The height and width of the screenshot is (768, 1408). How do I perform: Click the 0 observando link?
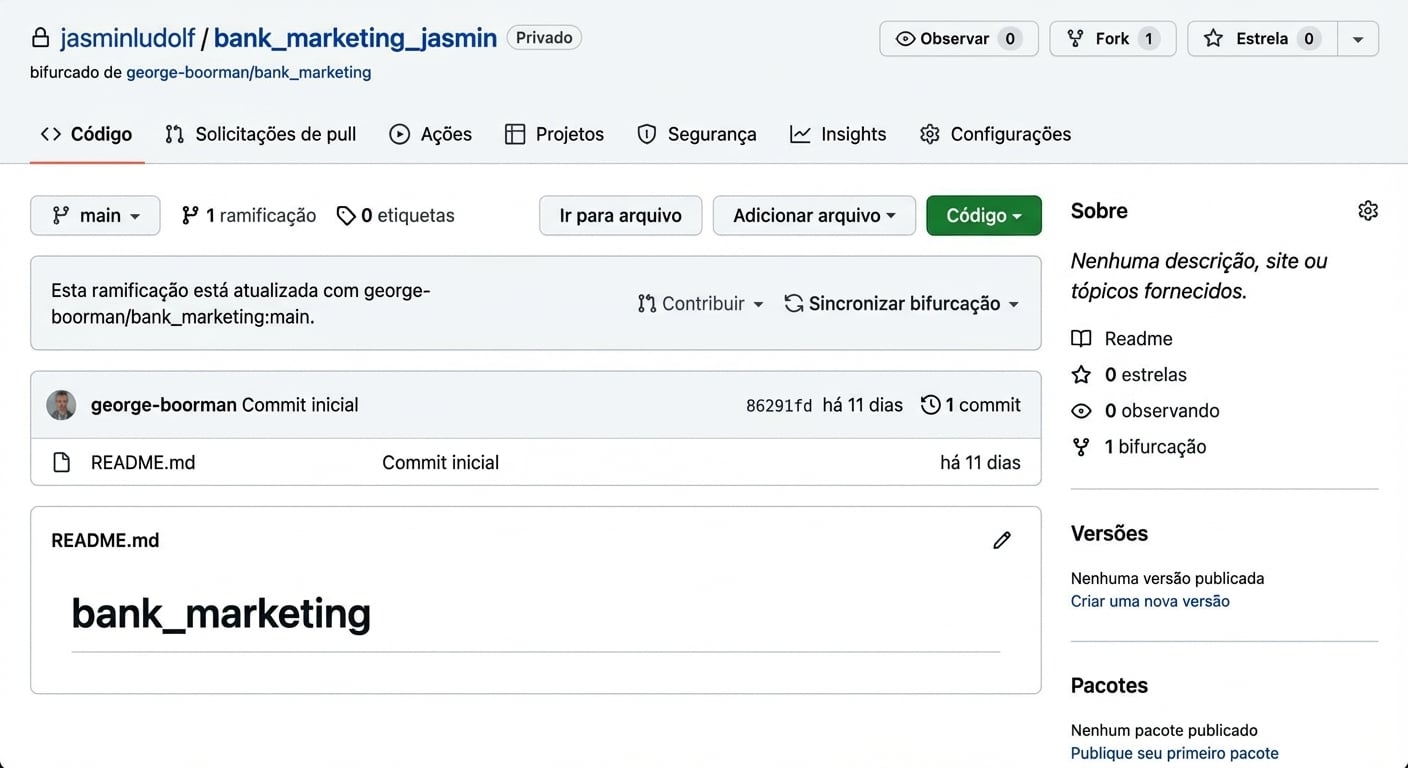click(x=1145, y=410)
